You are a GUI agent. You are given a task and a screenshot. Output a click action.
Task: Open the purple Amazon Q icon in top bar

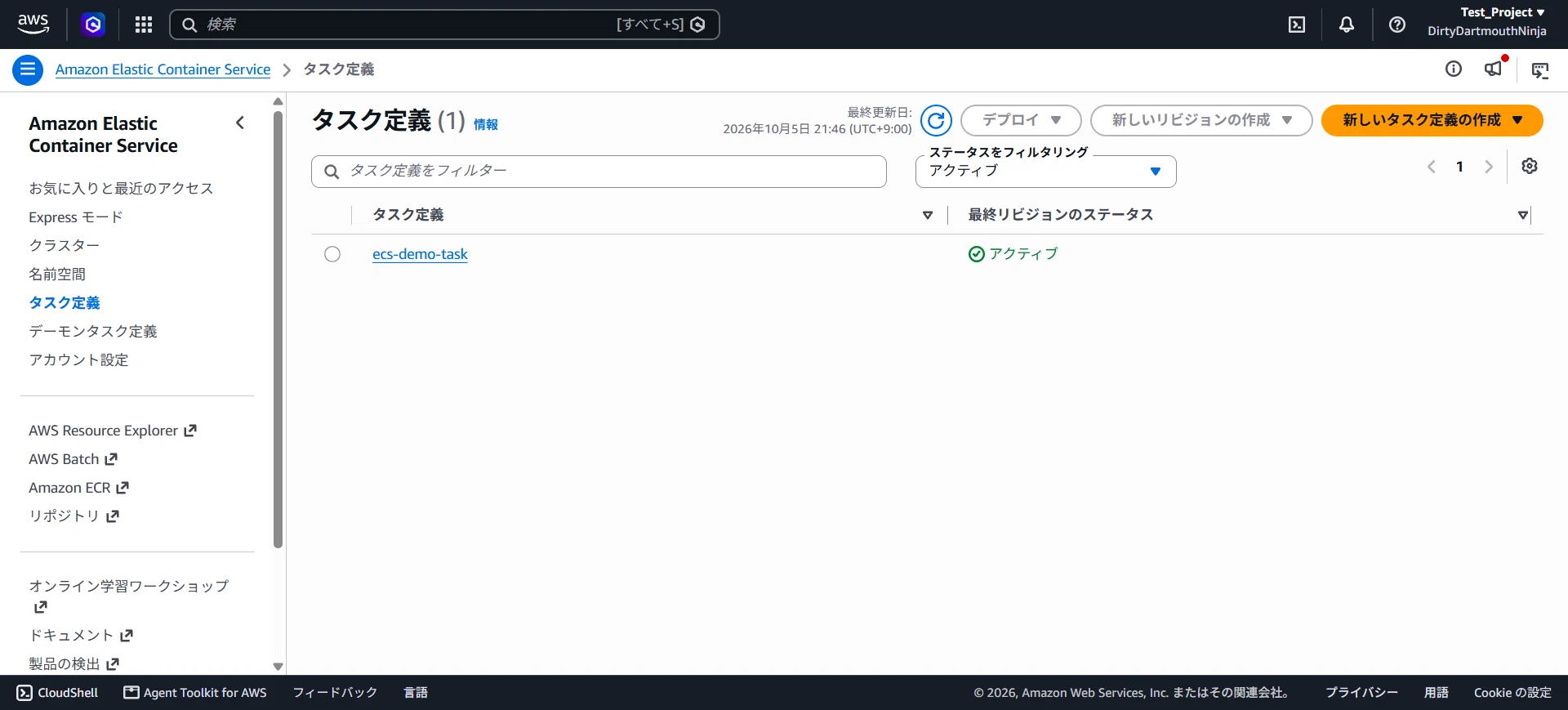[93, 25]
